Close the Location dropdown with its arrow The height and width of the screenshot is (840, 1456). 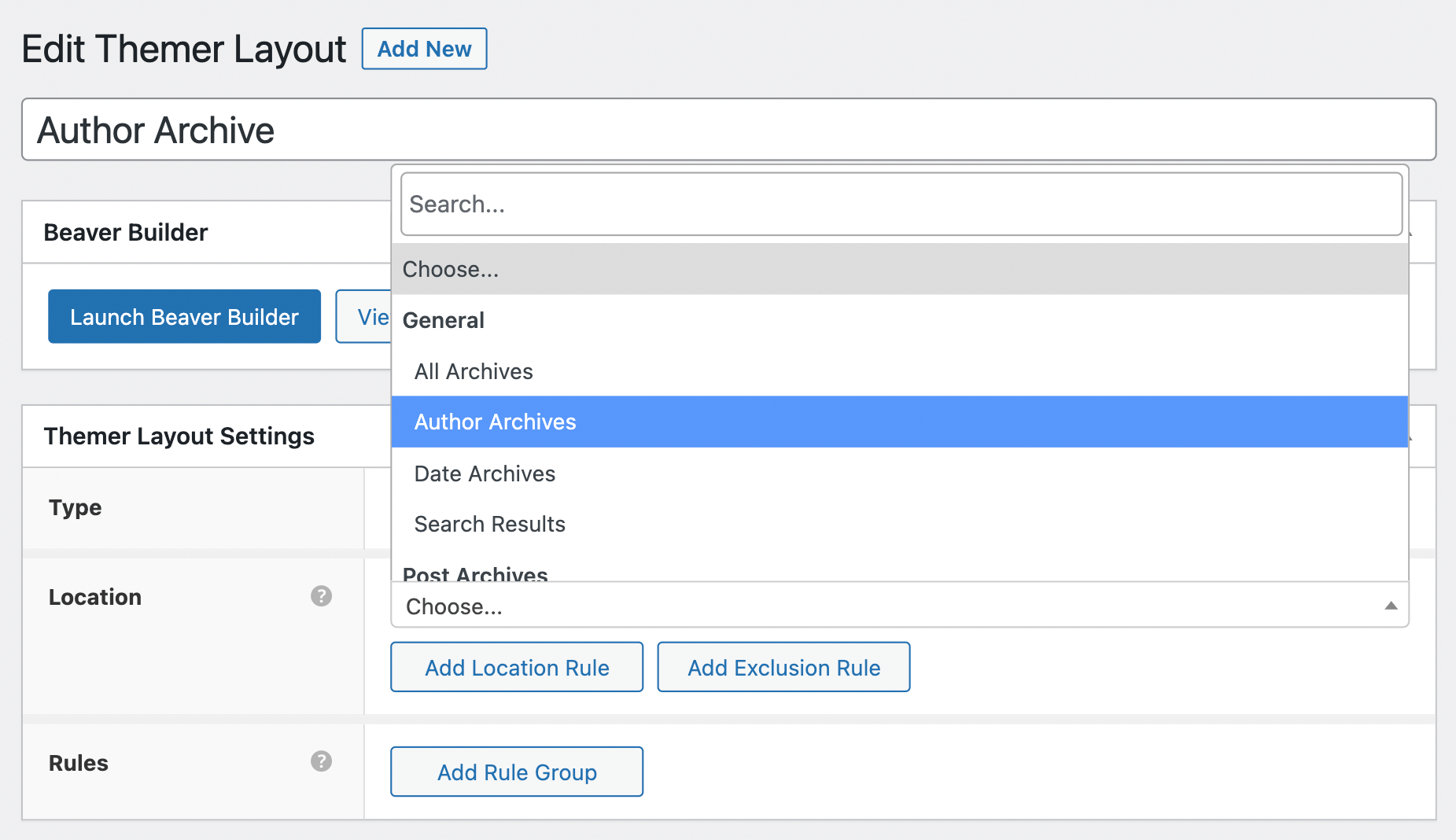tap(1391, 606)
